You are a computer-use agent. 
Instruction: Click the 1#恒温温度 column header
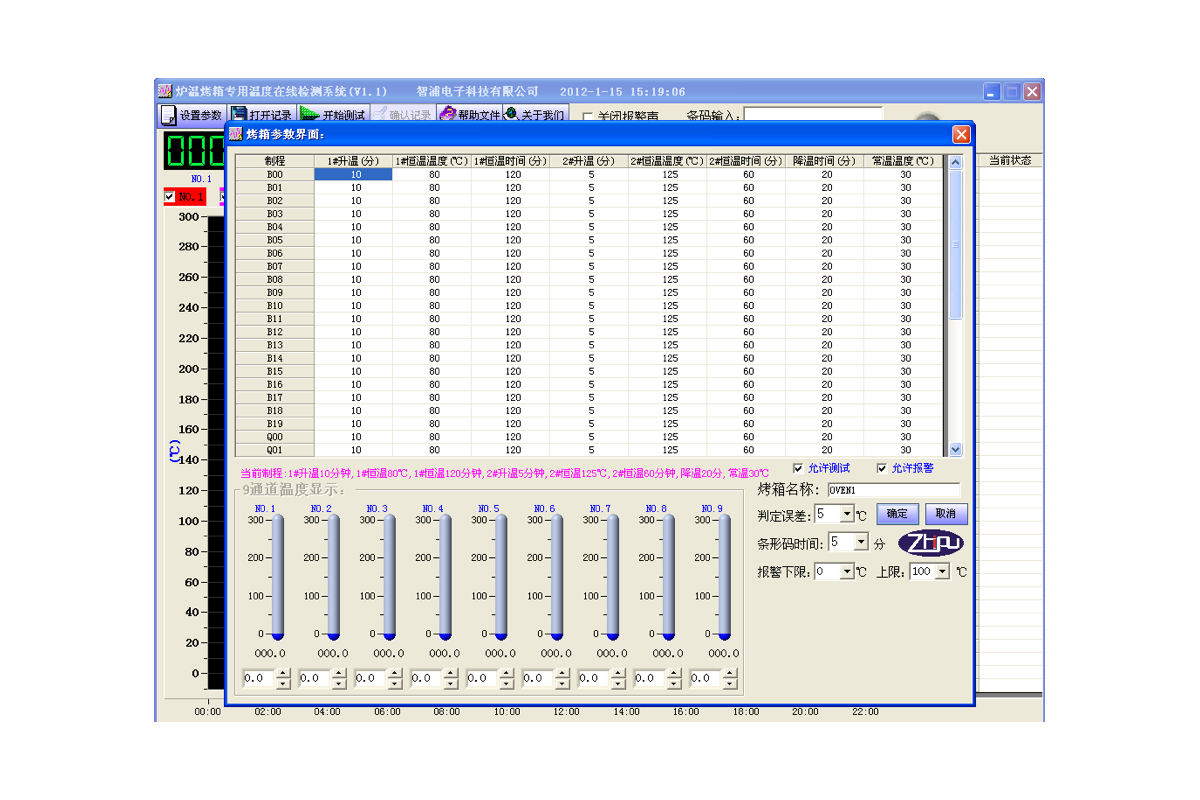coord(432,161)
